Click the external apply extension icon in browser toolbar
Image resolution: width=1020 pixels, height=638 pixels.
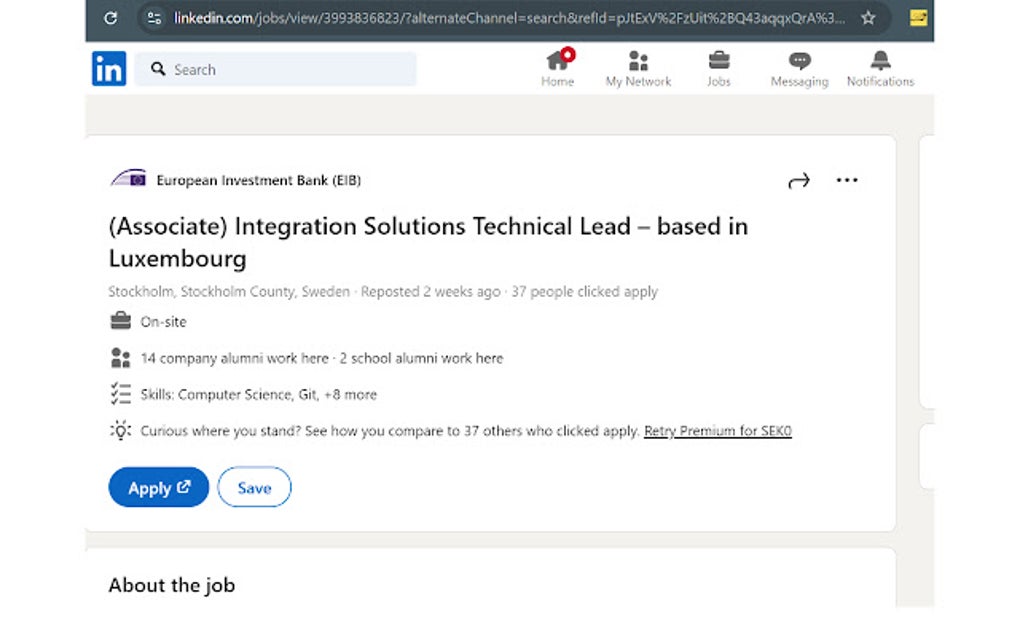click(x=917, y=18)
